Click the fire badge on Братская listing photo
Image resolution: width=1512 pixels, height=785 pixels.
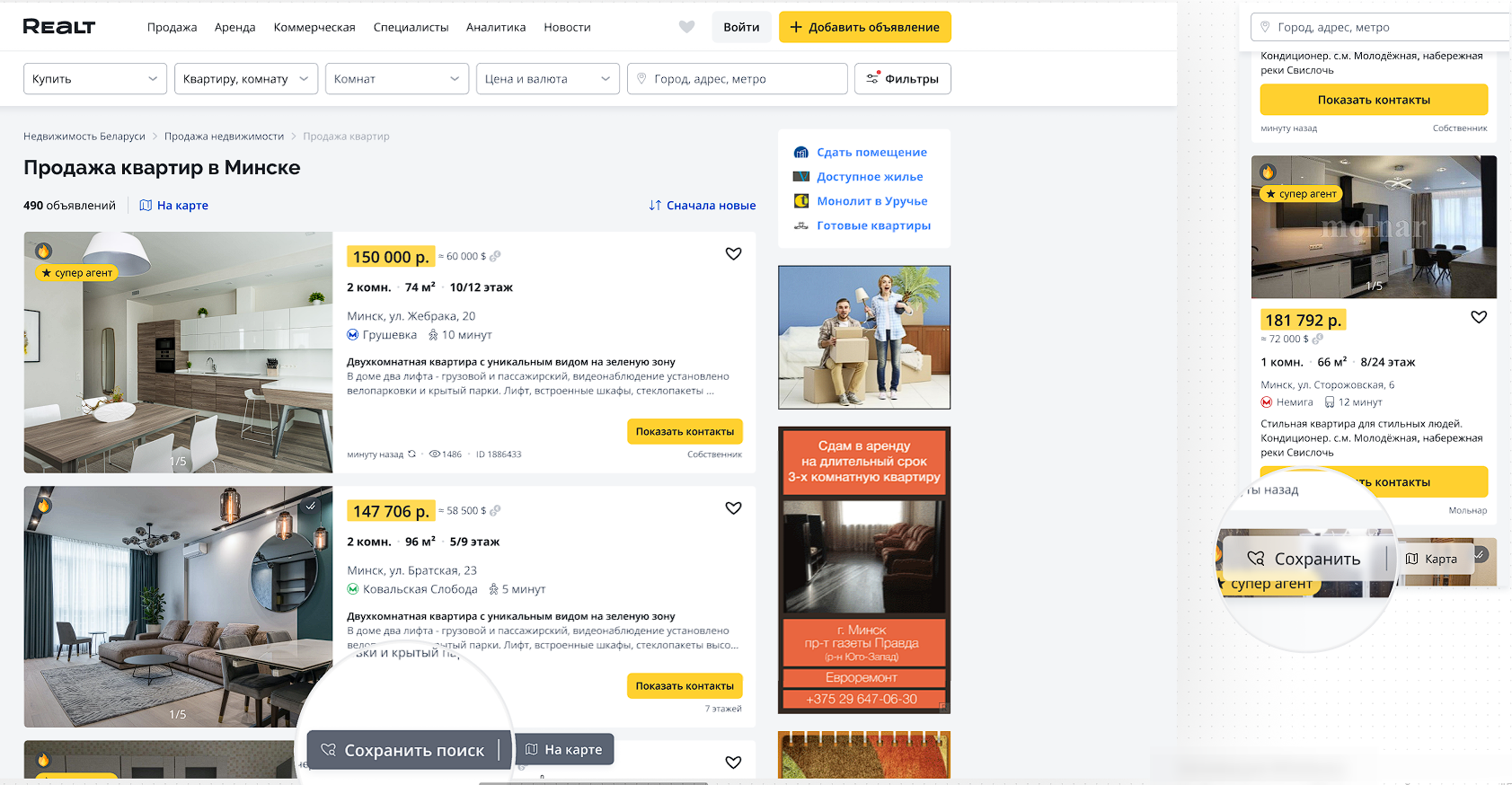click(x=43, y=505)
